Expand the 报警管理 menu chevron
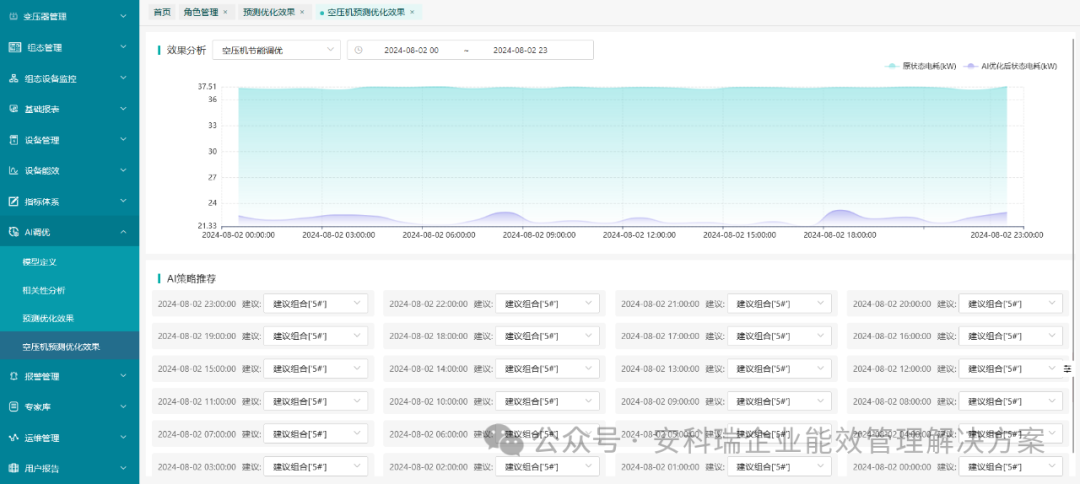Viewport: 1080px width, 484px height. tap(123, 377)
